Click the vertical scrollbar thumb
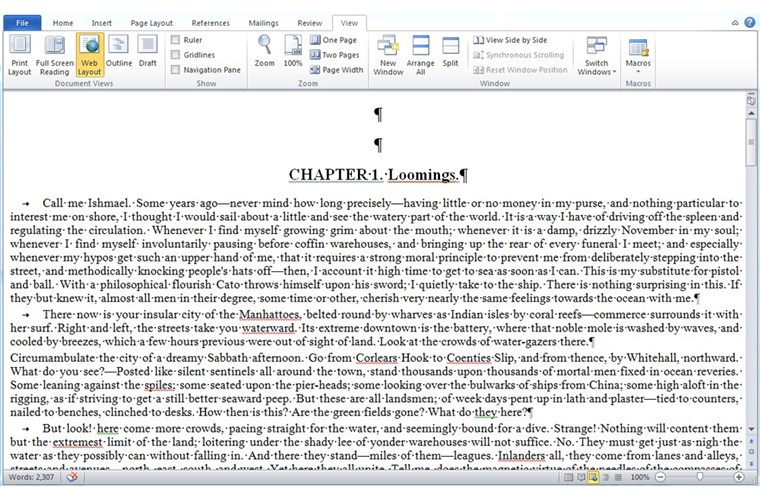This screenshot has height=500, width=760. [751, 142]
